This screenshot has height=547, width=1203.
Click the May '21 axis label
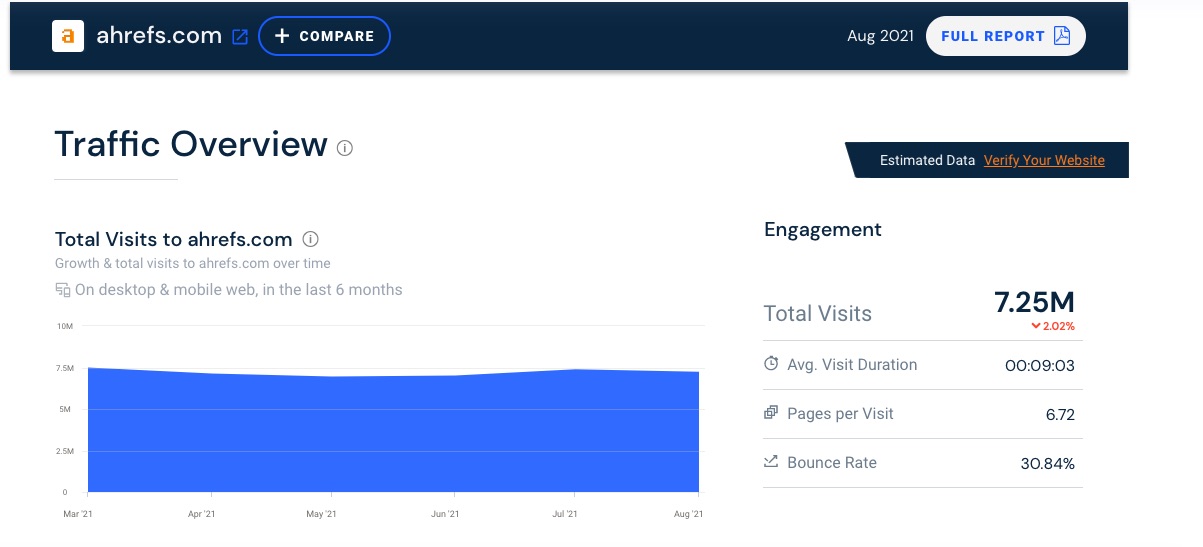(x=322, y=514)
